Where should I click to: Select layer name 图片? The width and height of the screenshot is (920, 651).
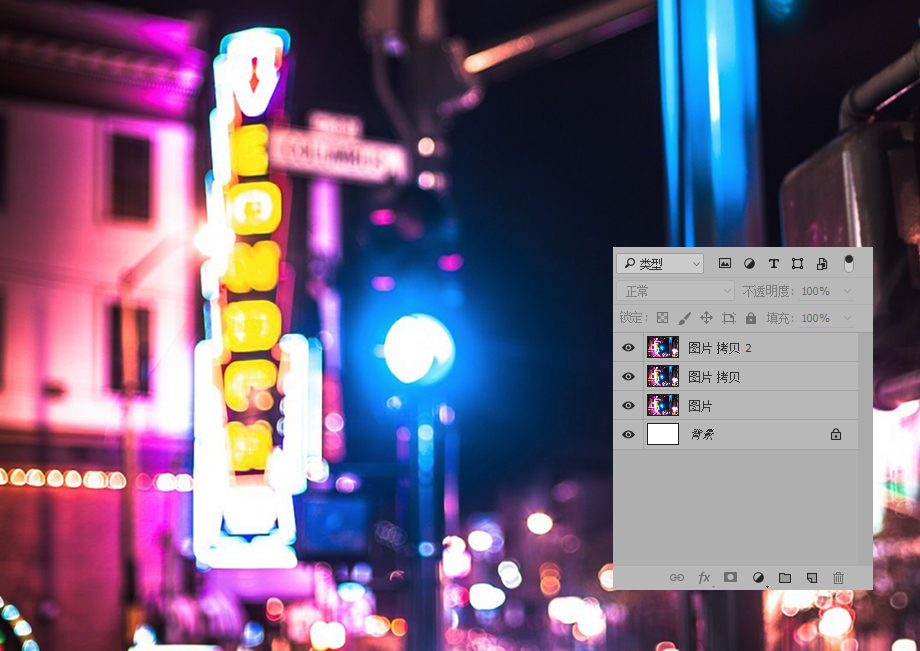pos(700,406)
